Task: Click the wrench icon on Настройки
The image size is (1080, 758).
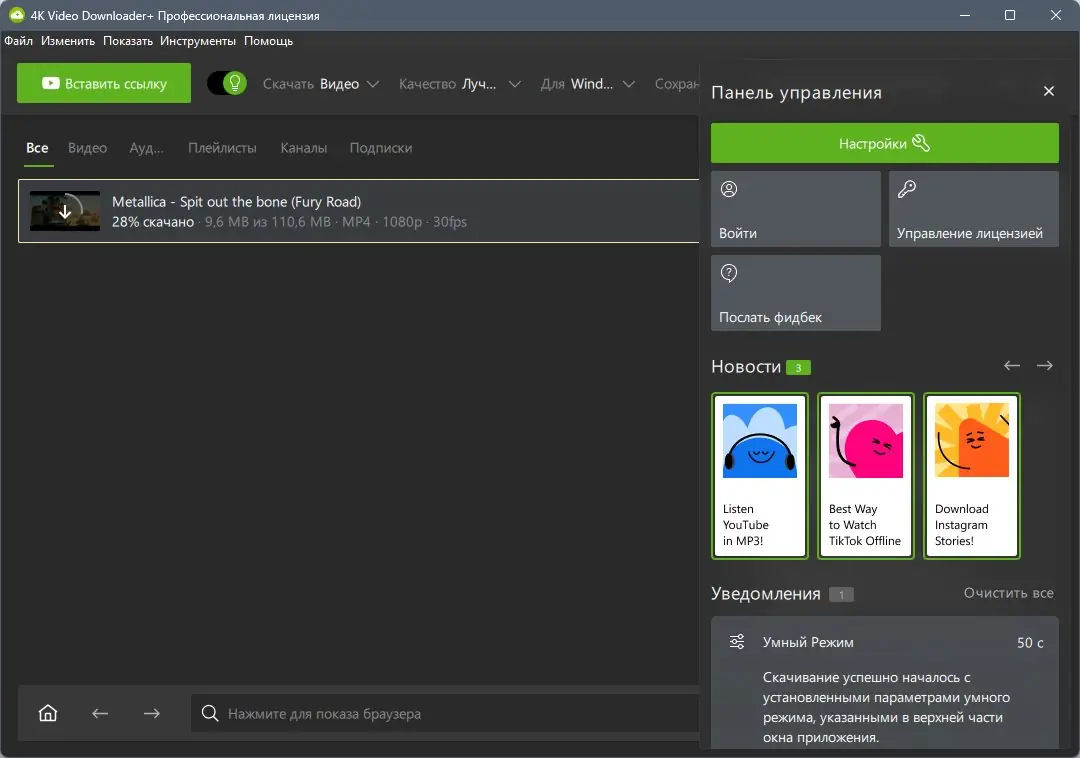Action: point(921,143)
